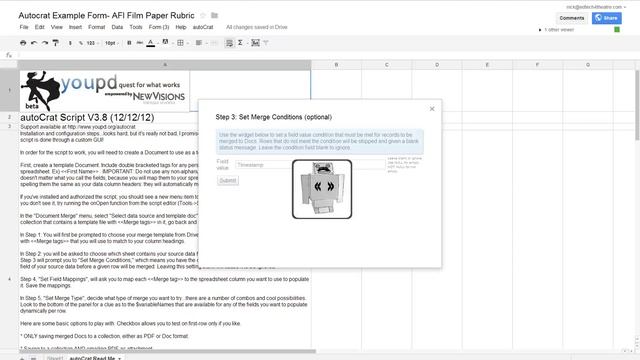Click the Functions sigma icon
The image size is (640, 360).
240,43
